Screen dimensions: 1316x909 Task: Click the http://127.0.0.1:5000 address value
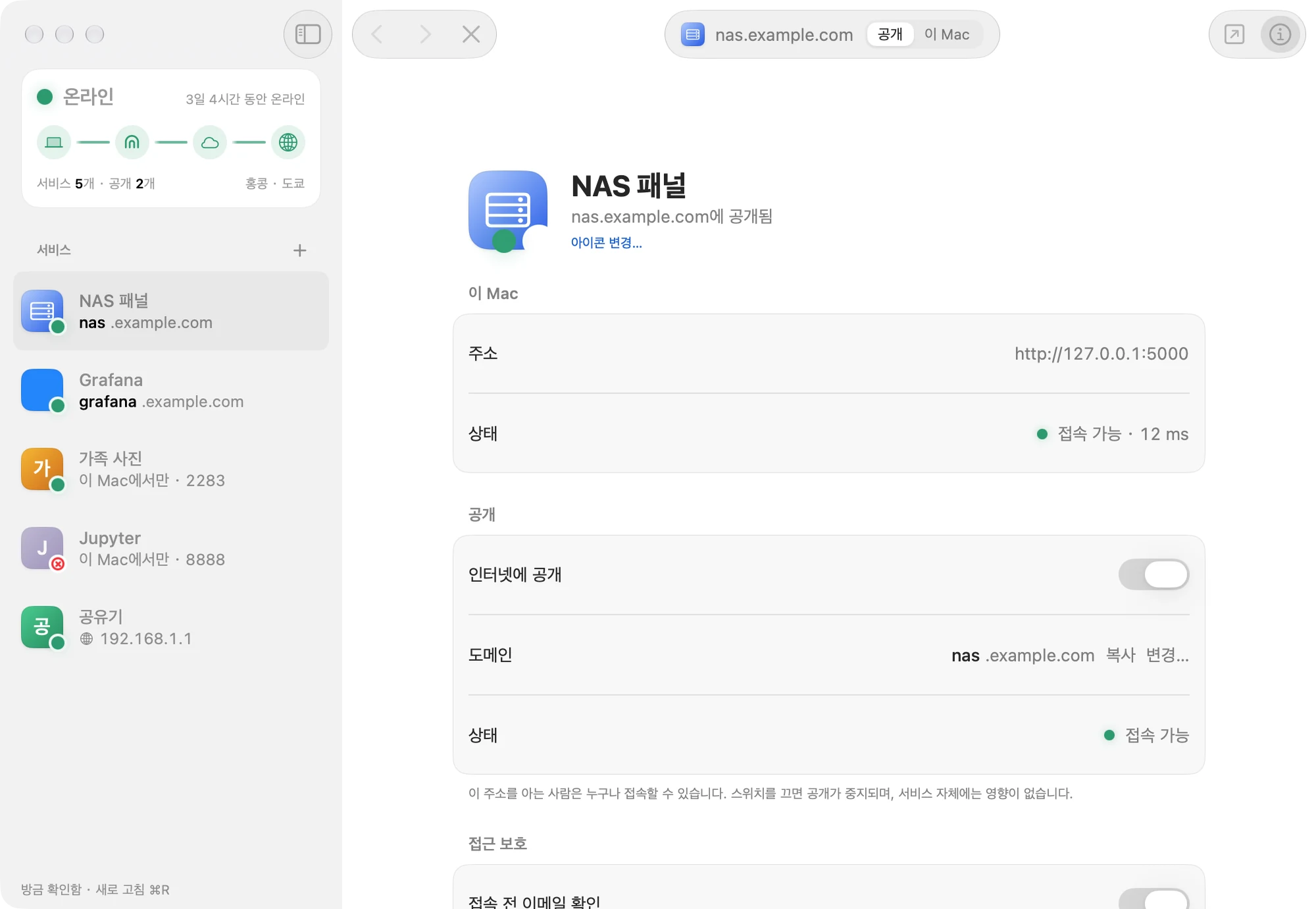pos(1101,353)
